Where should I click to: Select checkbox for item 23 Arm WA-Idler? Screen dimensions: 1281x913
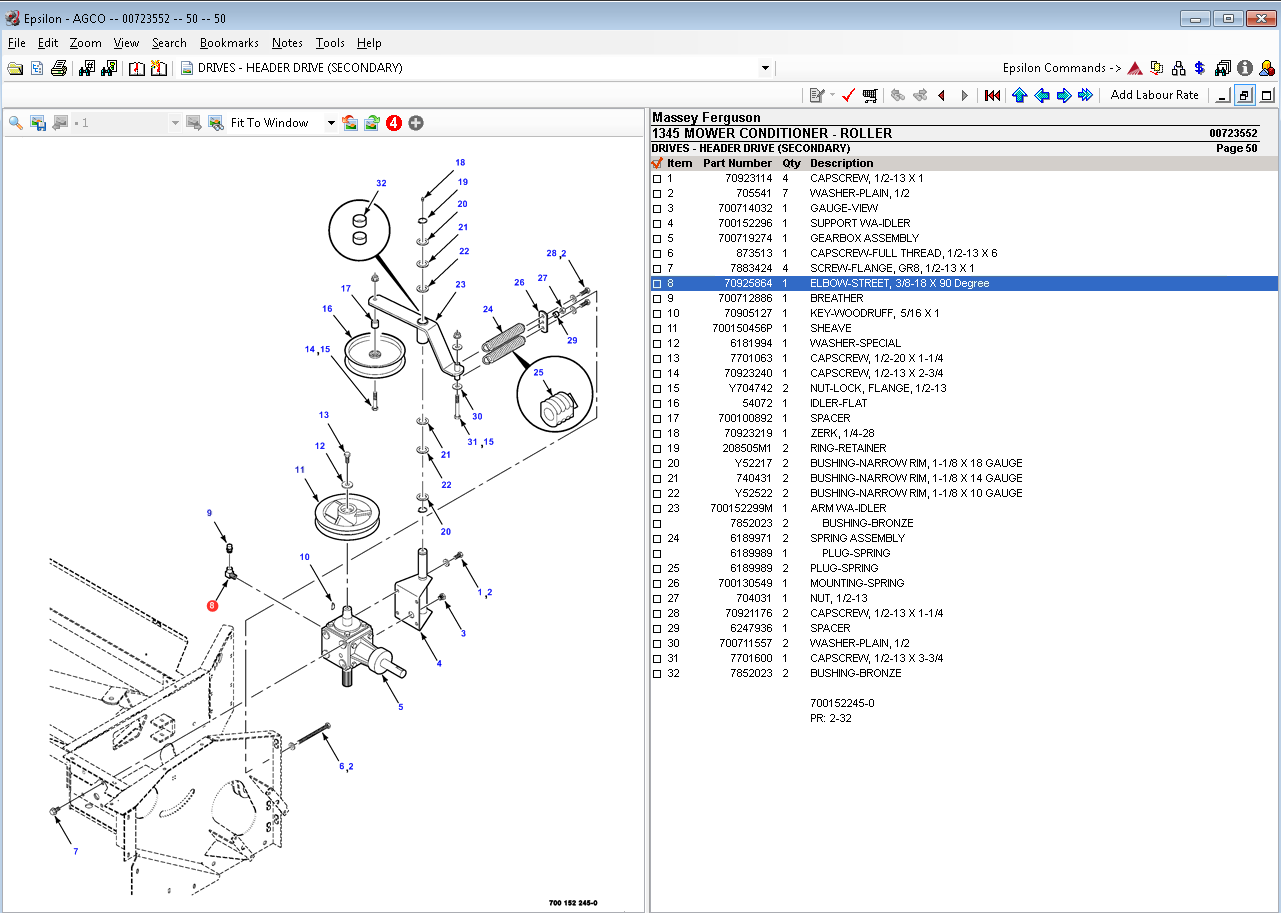point(657,509)
